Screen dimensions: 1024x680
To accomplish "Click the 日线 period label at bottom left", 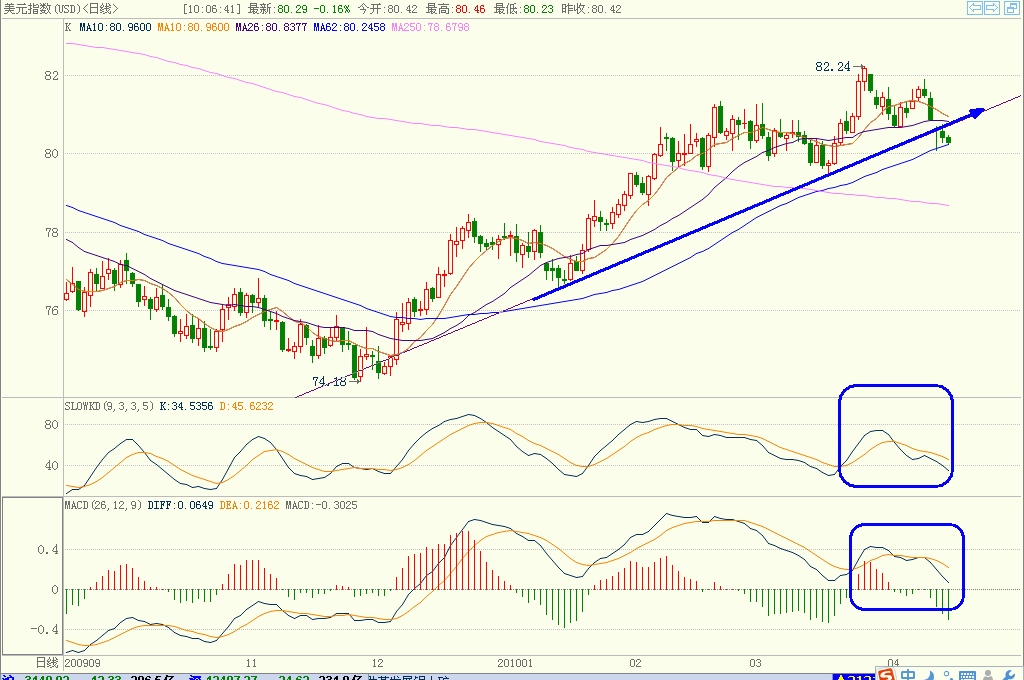I will point(47,663).
